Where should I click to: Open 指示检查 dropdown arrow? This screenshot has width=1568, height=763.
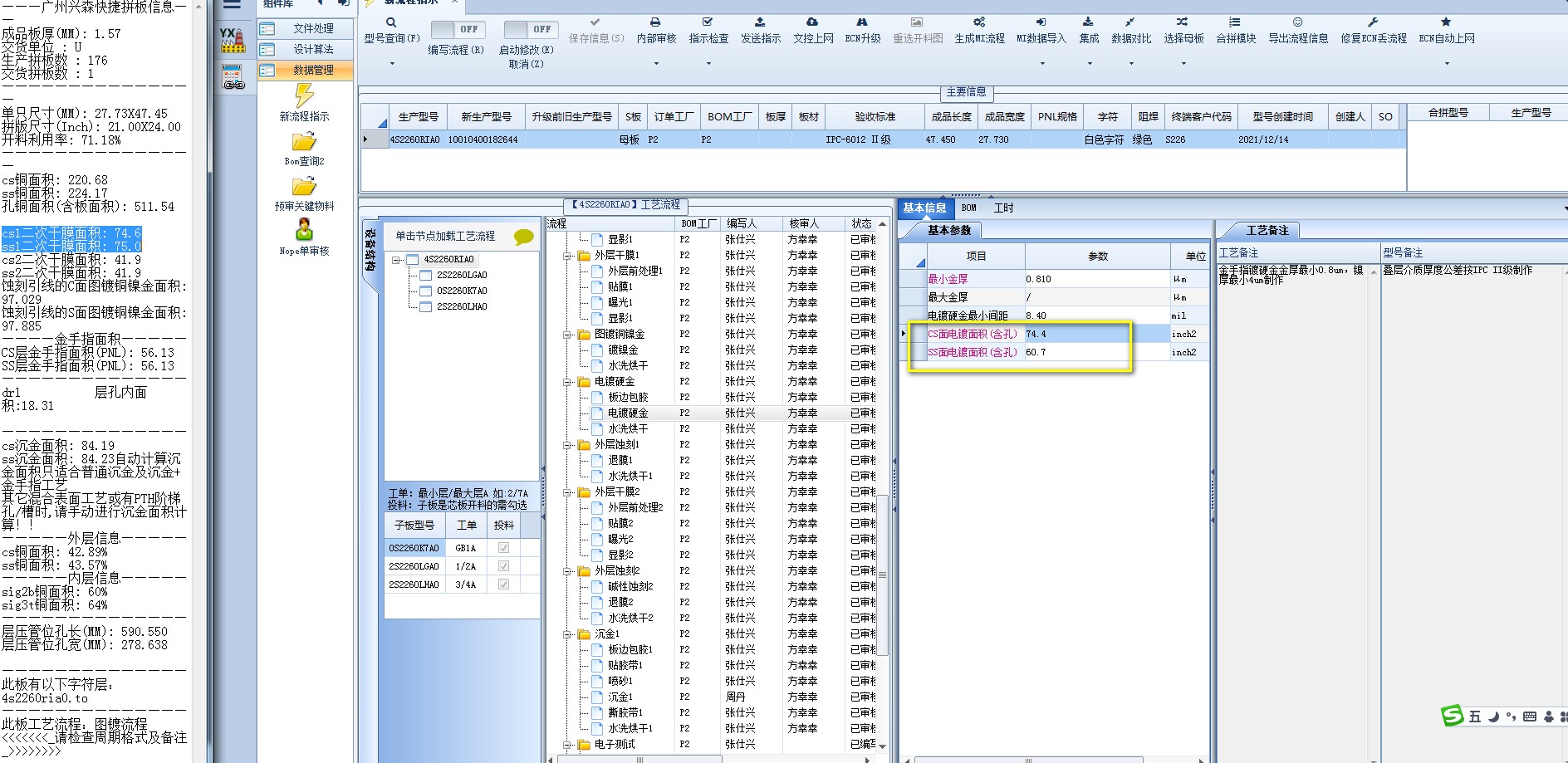point(708,63)
